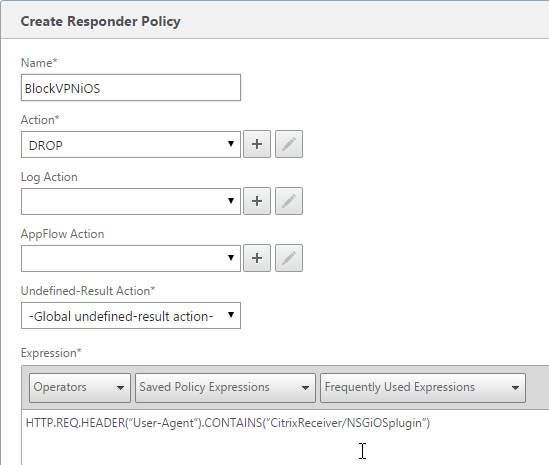Screen dimensions: 549x465
Task: Open the Operators menu
Action: [x=80, y=388]
